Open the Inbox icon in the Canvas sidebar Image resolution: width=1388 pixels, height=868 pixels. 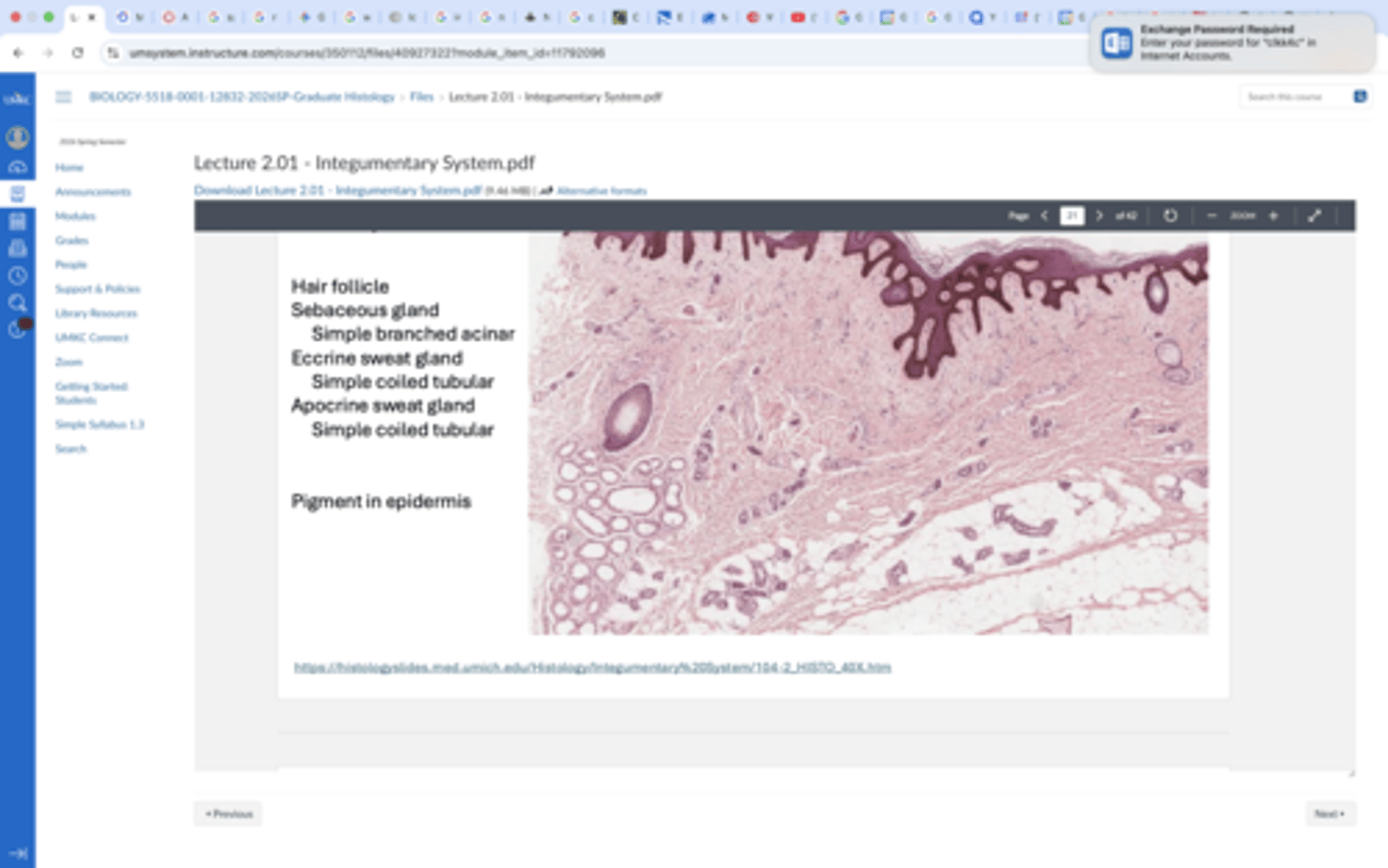coord(17,249)
